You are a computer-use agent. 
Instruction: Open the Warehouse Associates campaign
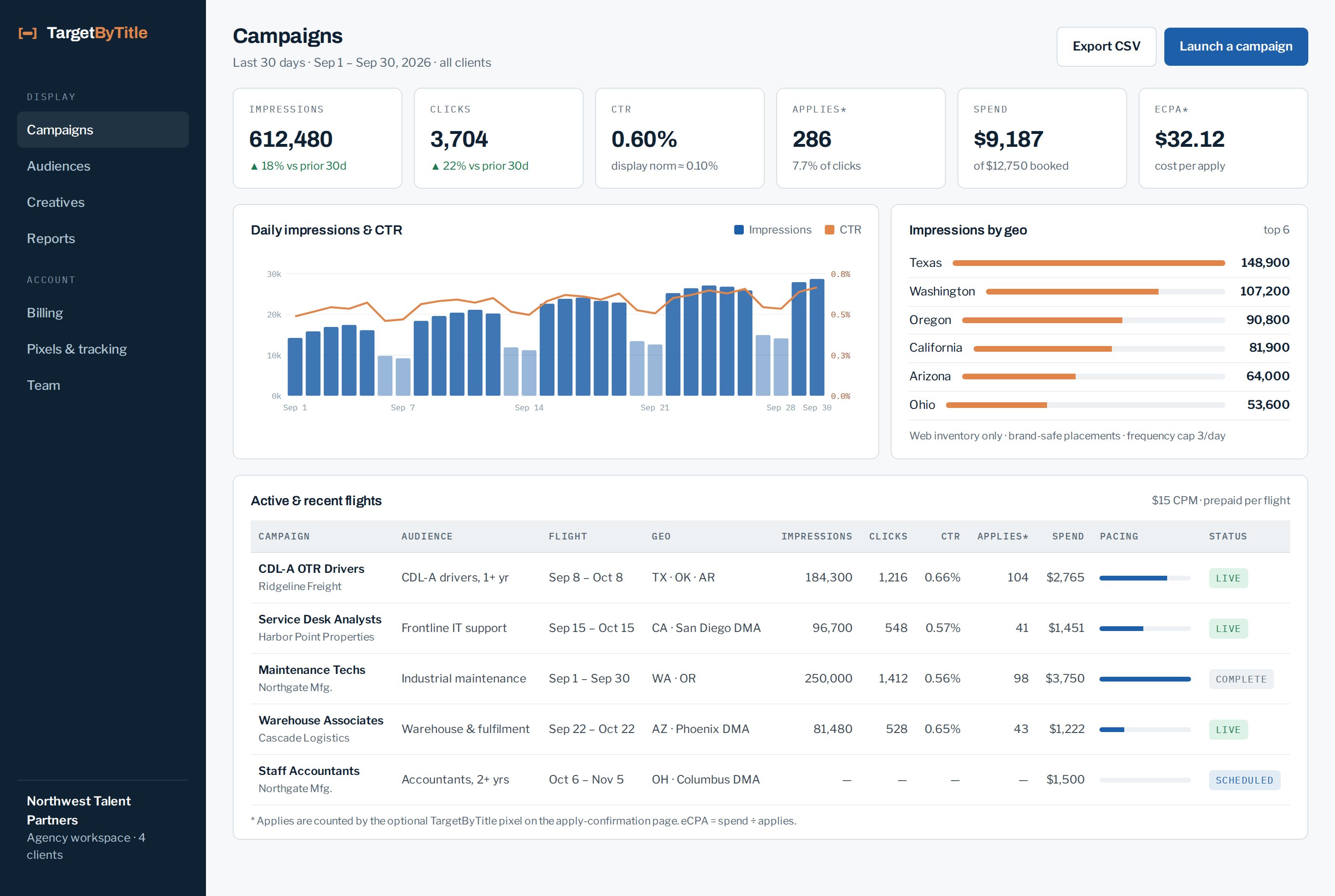pyautogui.click(x=320, y=720)
